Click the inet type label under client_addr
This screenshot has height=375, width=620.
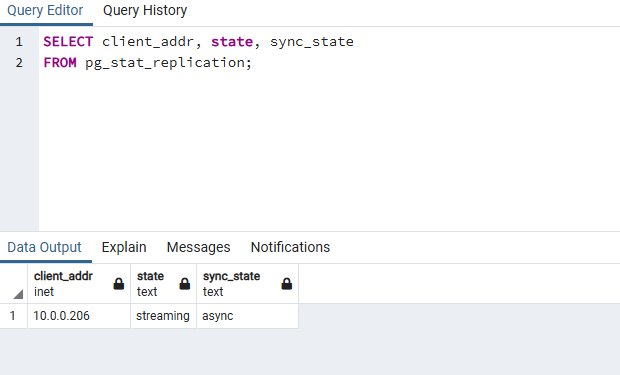(43, 292)
